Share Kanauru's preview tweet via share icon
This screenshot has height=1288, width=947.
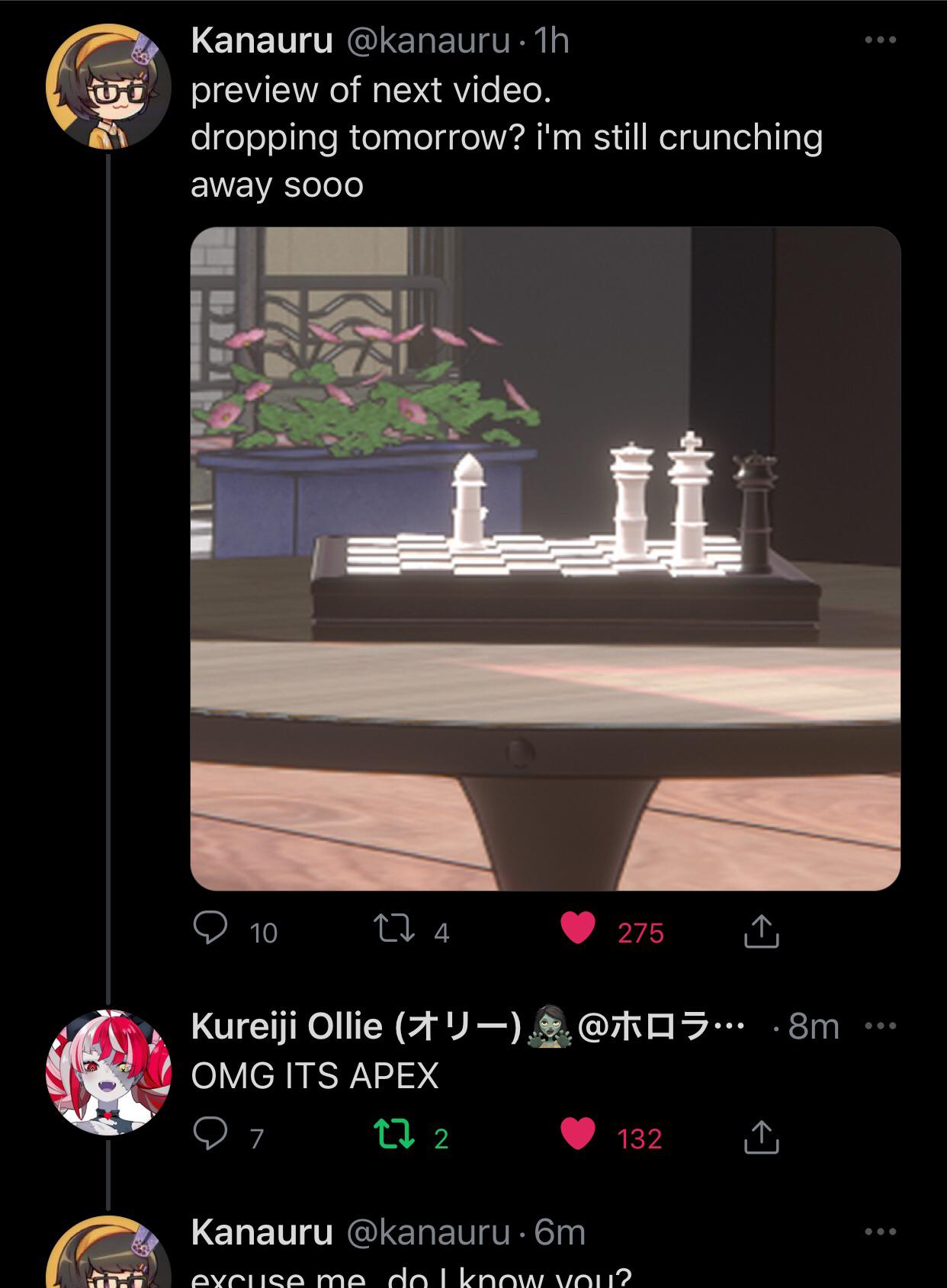[x=761, y=930]
